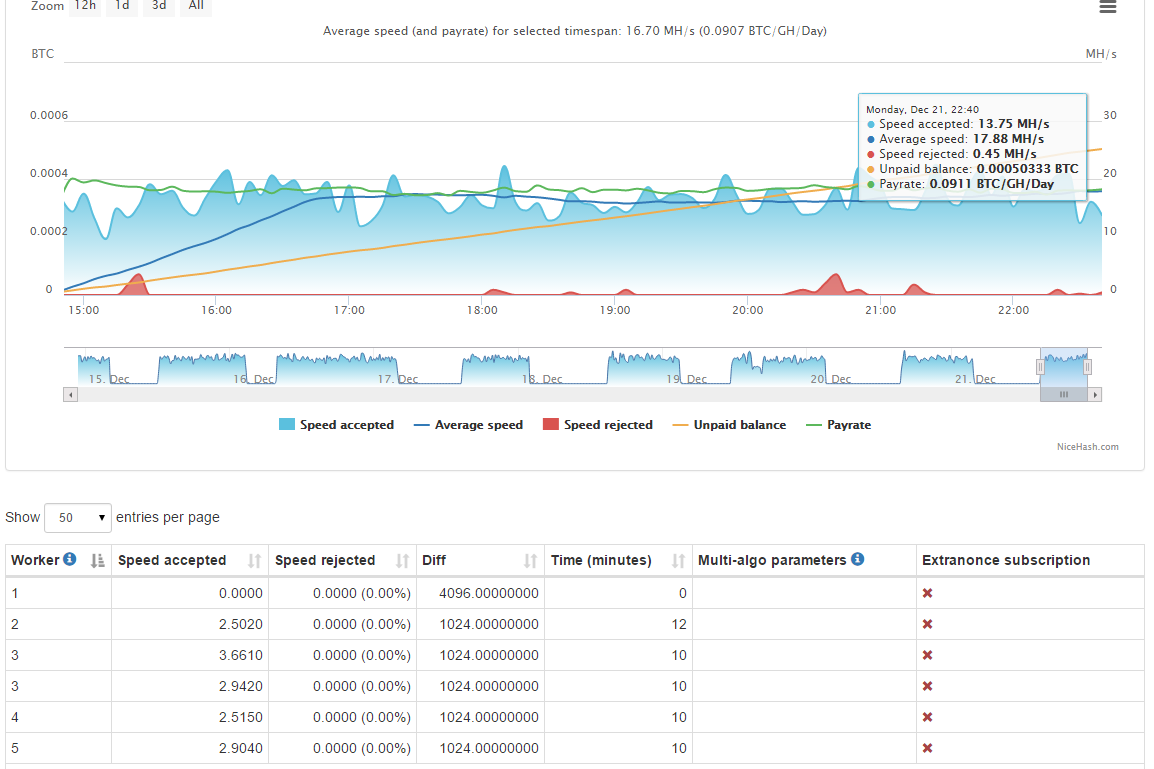Viewport: 1154px width, 769px height.
Task: Sort by Diff column arrows
Action: pos(530,561)
